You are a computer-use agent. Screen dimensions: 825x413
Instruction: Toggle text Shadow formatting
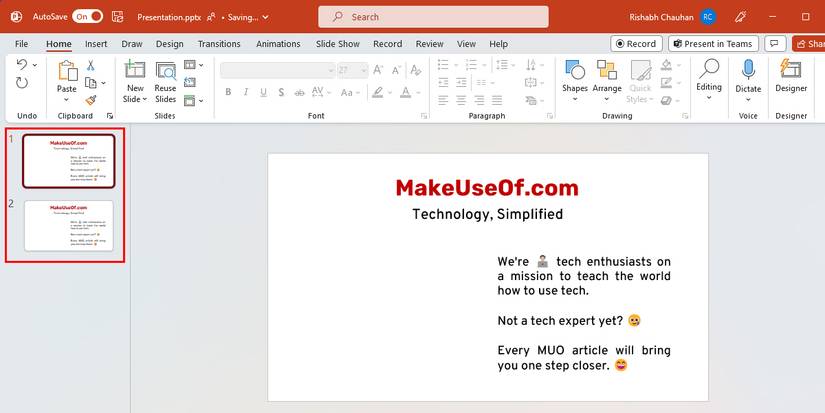pos(281,93)
